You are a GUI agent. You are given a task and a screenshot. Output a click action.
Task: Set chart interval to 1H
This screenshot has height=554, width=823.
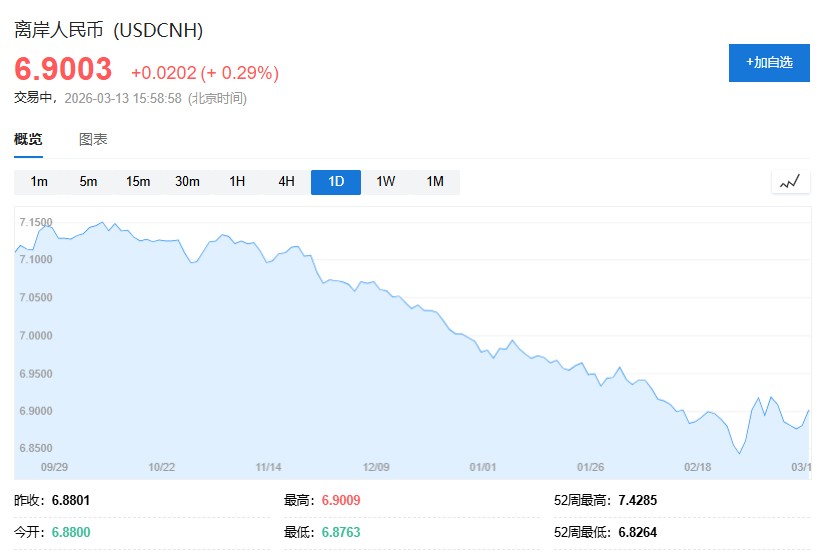tap(237, 182)
